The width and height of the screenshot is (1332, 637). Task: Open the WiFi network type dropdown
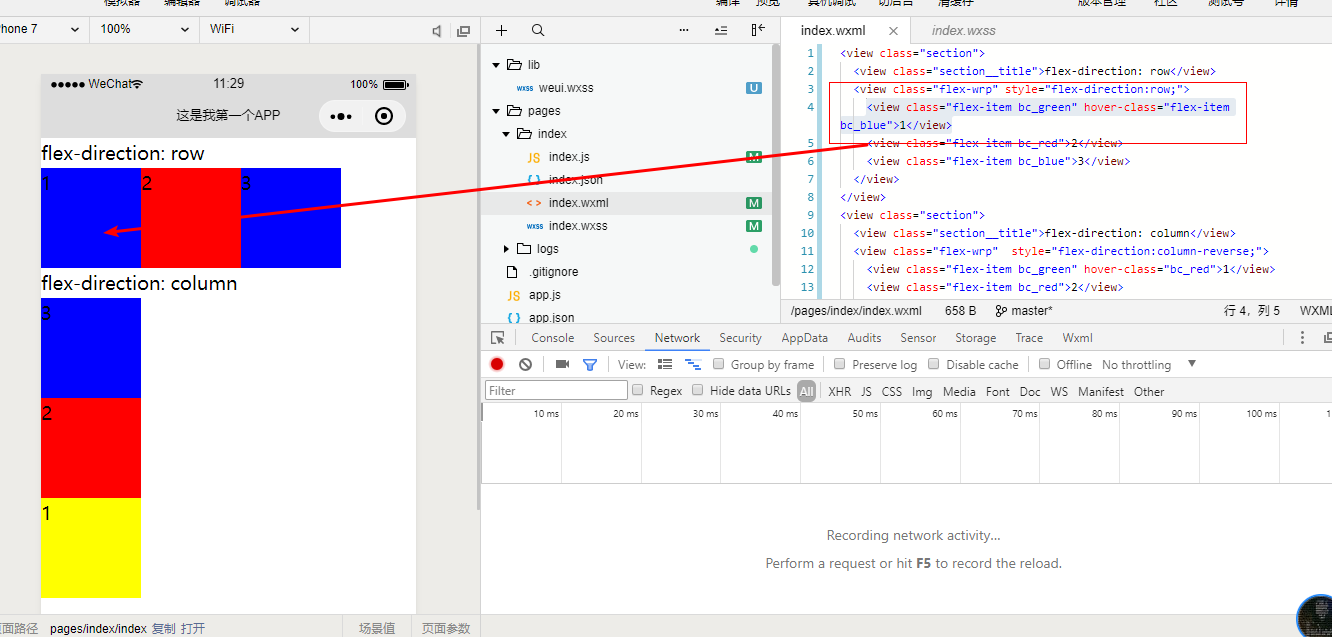tap(254, 30)
